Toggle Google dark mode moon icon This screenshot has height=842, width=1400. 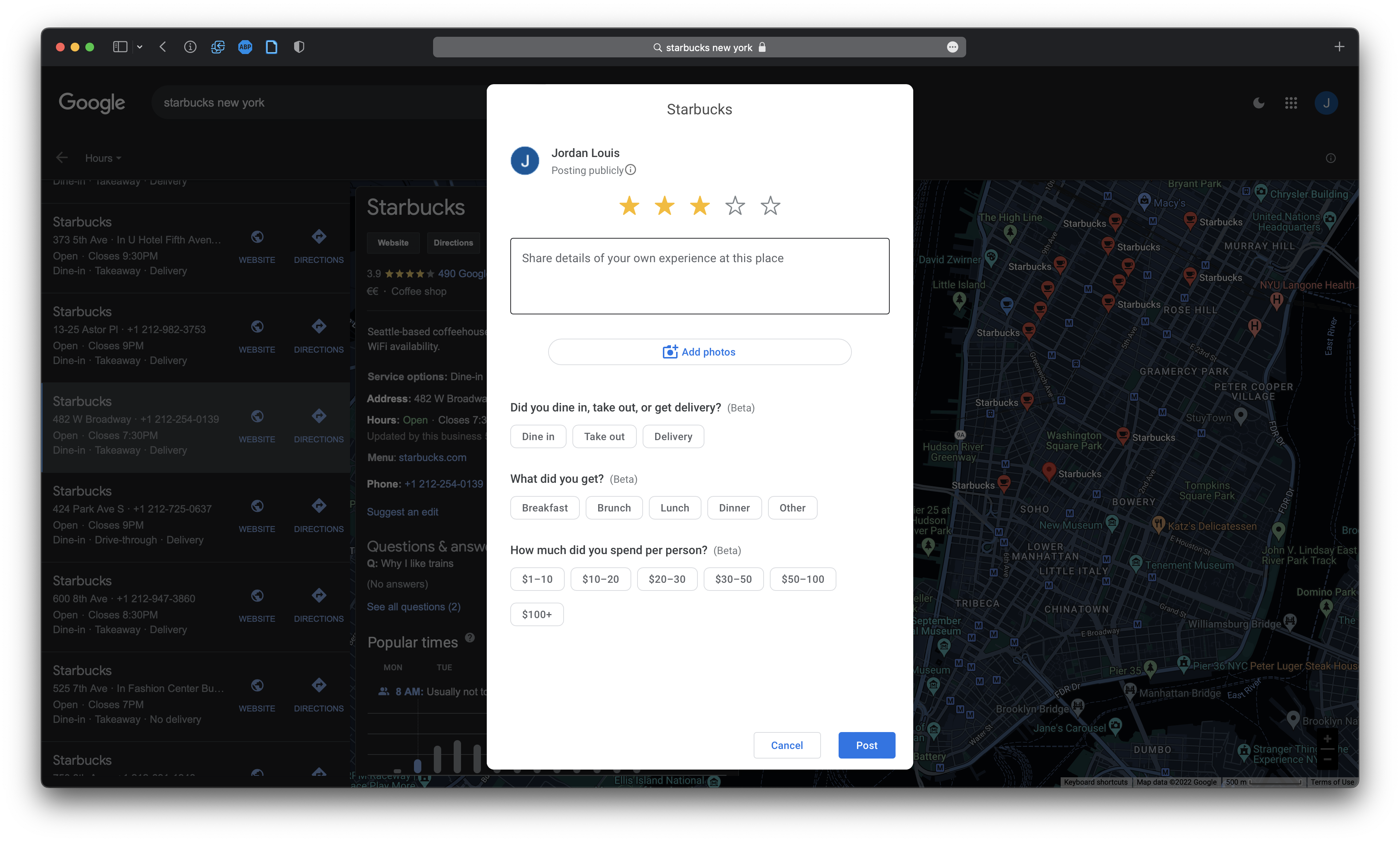(1258, 103)
